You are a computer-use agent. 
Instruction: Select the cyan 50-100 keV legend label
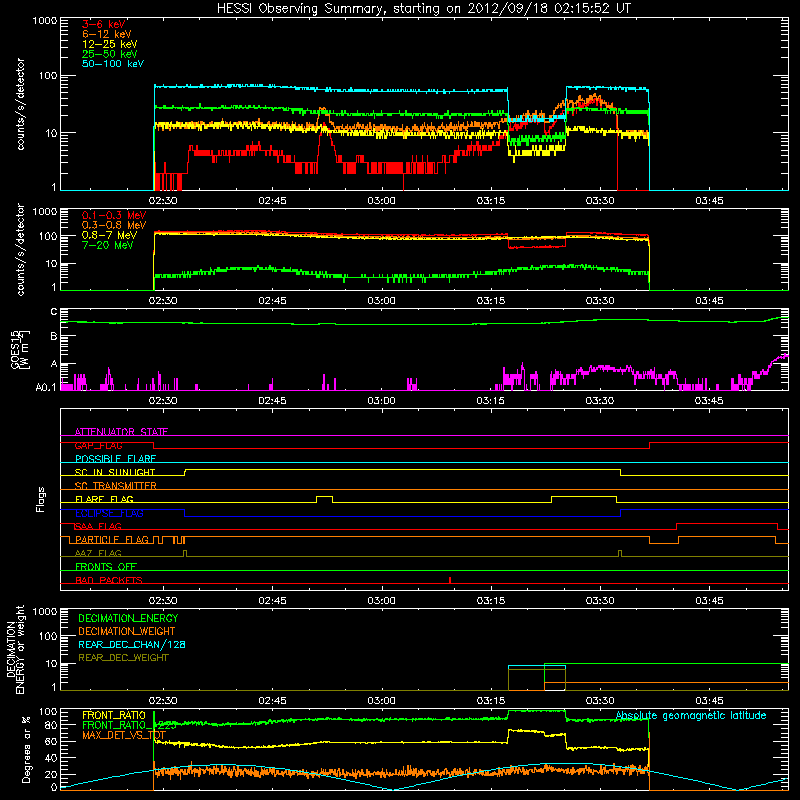coord(113,63)
